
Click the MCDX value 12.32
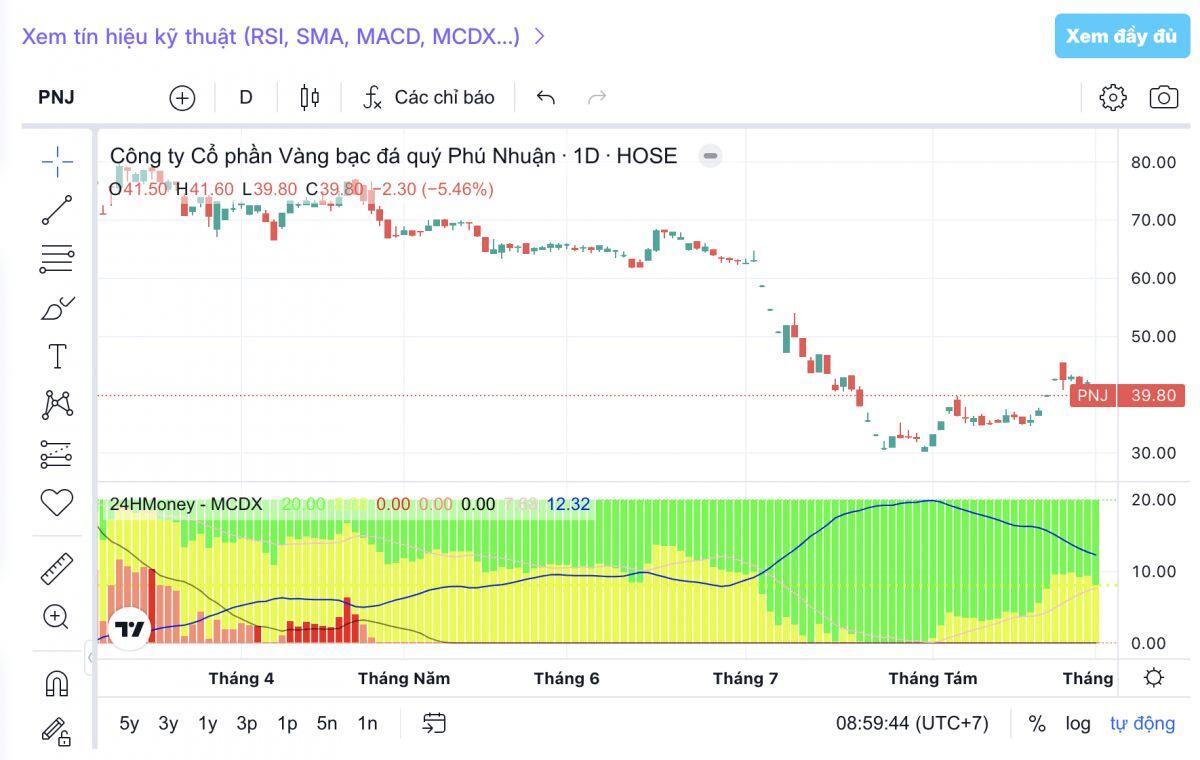[x=568, y=504]
